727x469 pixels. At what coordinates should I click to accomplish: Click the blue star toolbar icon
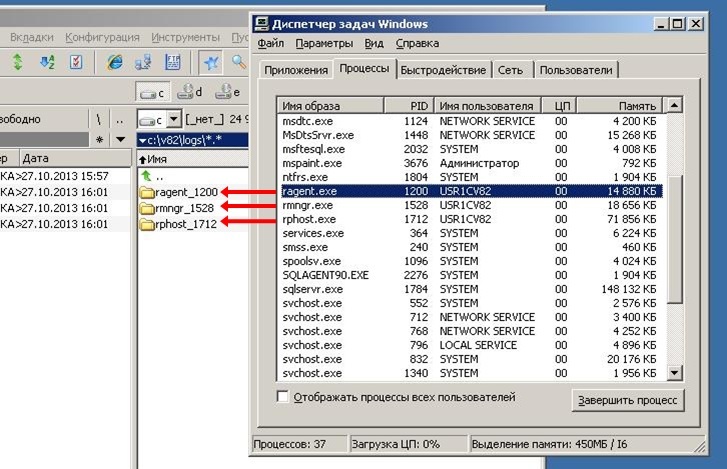(211, 62)
